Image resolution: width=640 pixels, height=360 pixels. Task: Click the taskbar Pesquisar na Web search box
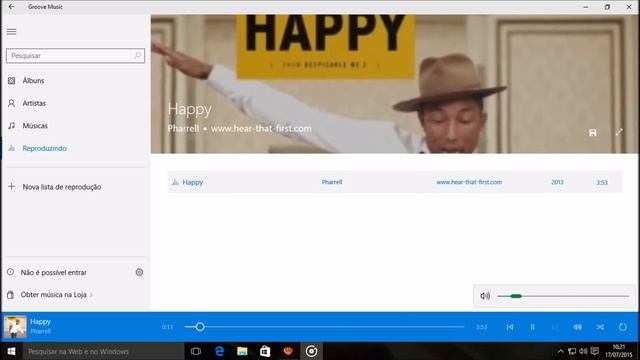pos(103,351)
